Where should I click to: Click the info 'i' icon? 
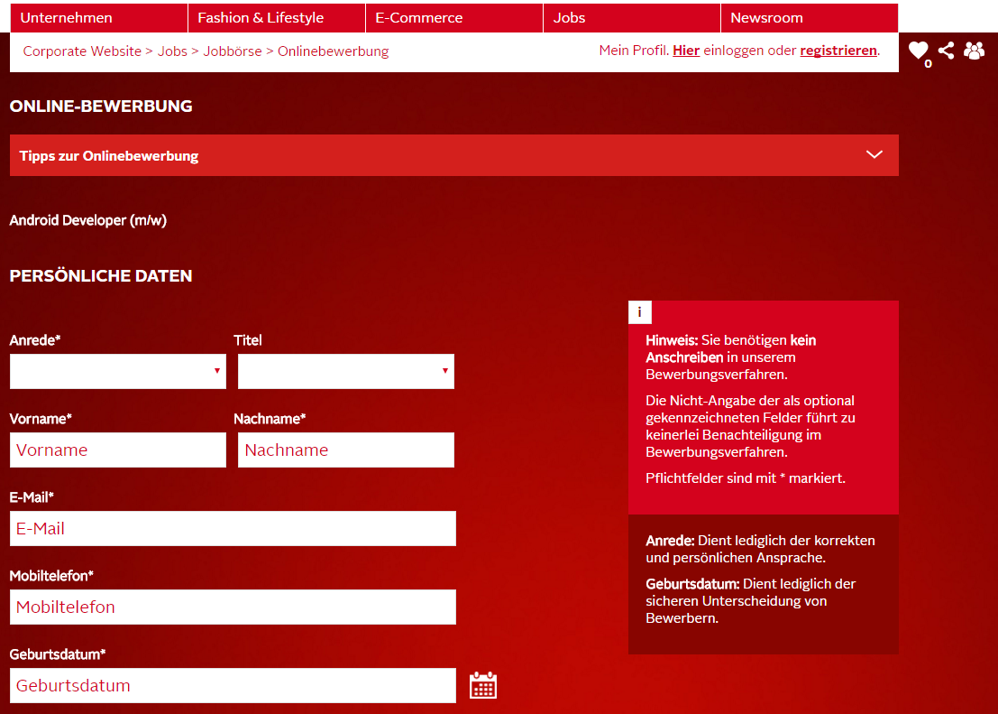[x=640, y=312]
